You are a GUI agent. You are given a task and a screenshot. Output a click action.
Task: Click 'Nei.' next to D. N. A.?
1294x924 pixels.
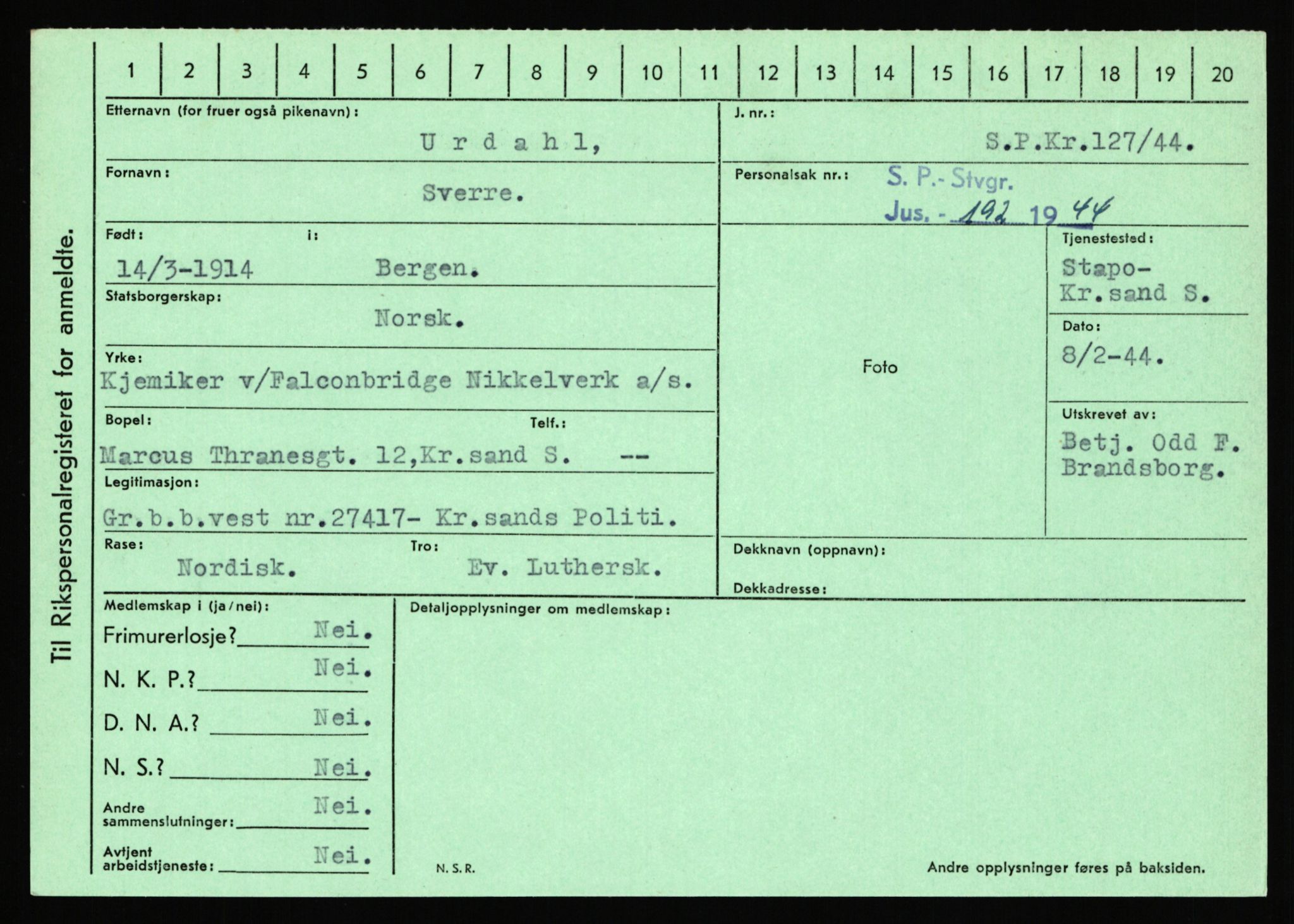point(343,719)
